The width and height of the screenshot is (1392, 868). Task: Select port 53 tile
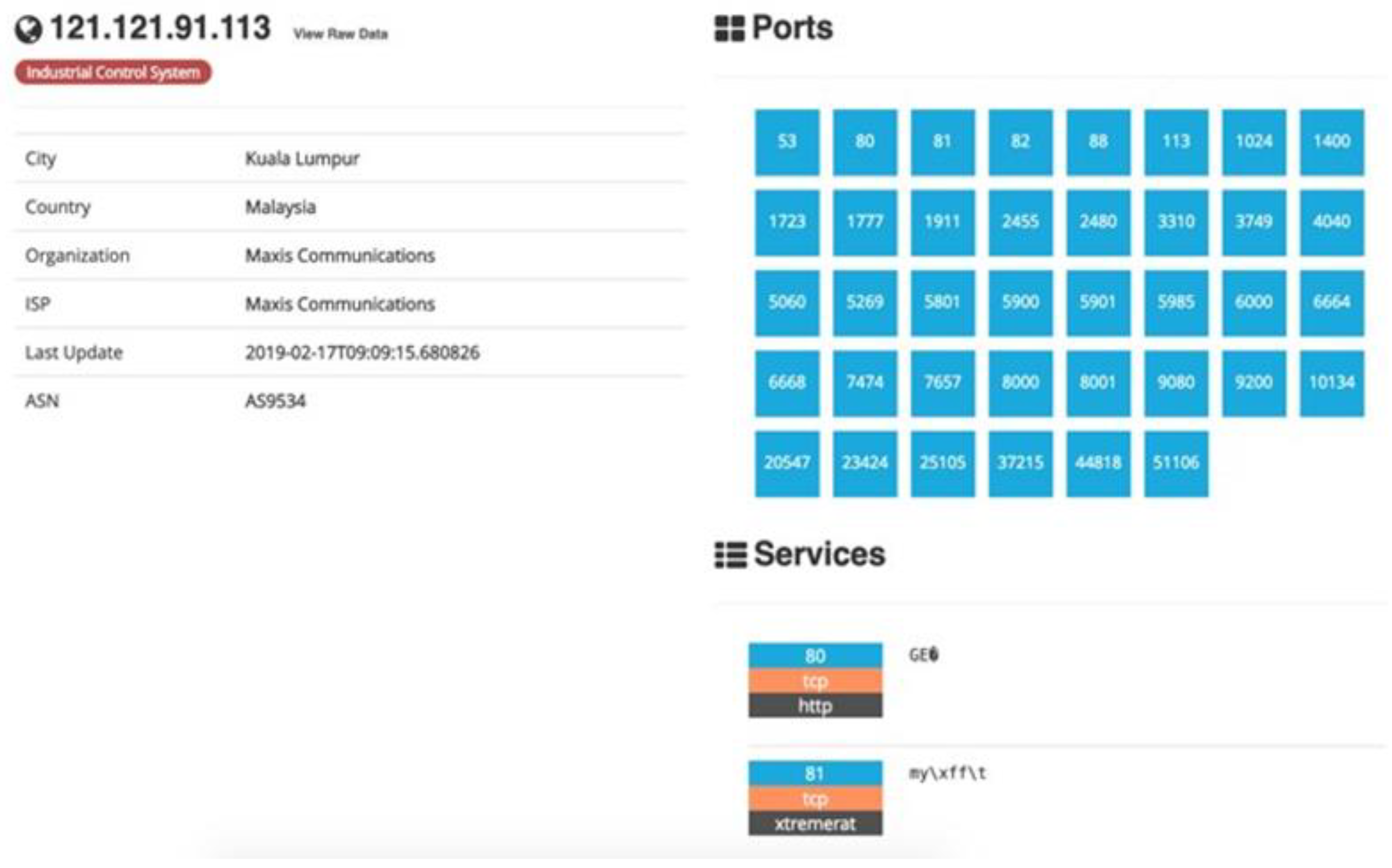[x=787, y=142]
